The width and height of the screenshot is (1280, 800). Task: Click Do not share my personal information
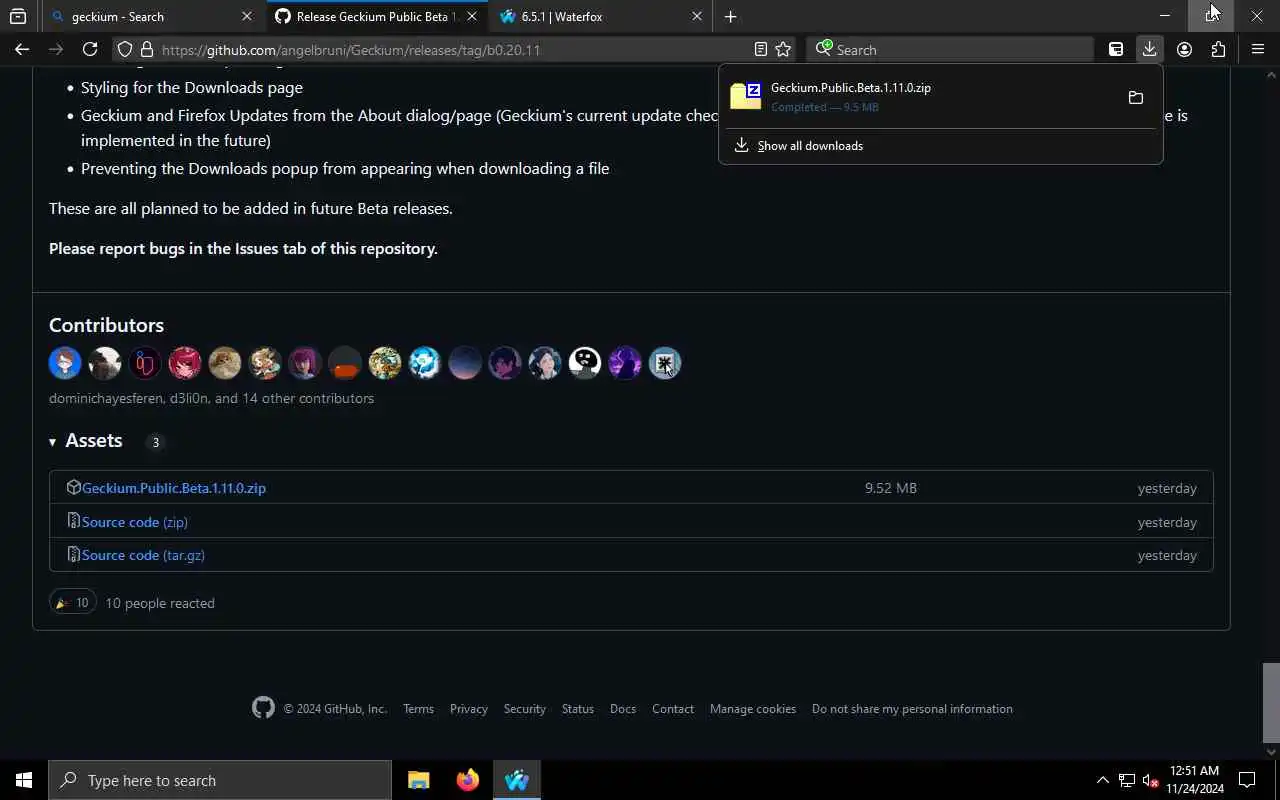tap(912, 708)
